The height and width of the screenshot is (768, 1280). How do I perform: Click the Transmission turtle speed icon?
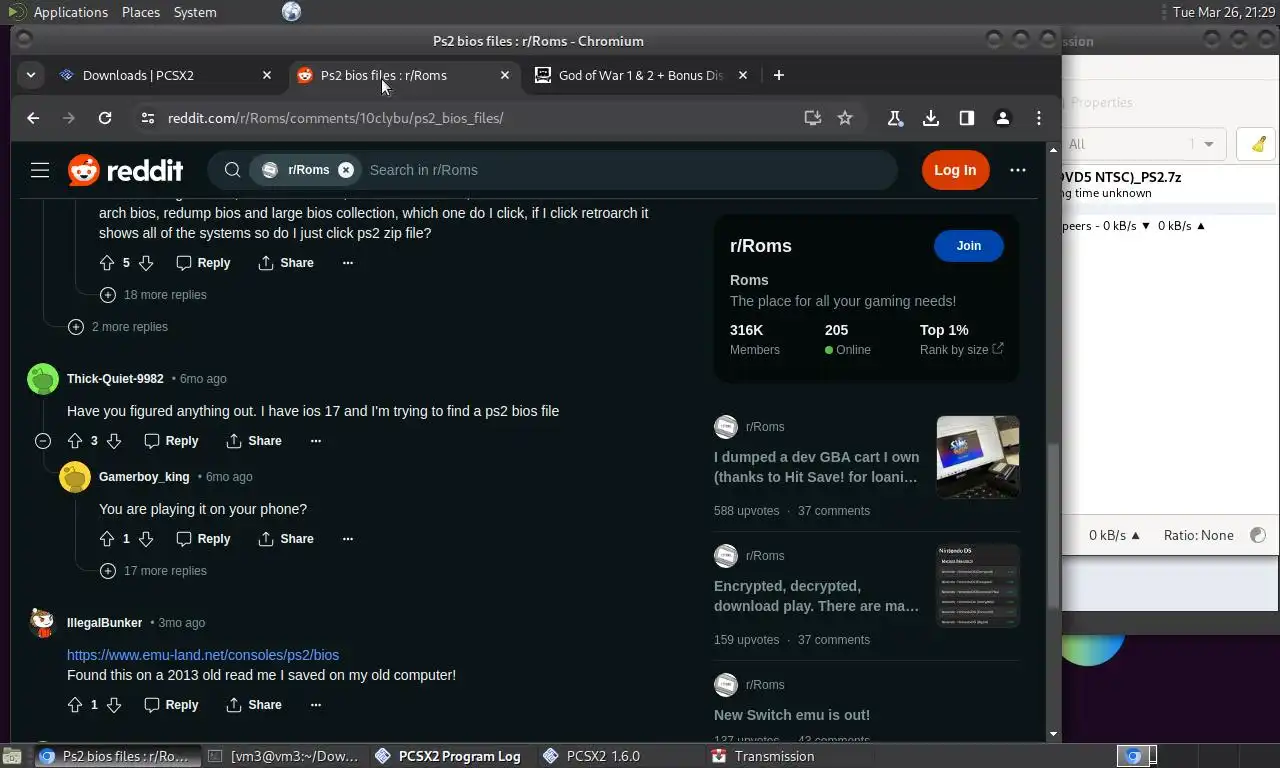coord(1258,535)
